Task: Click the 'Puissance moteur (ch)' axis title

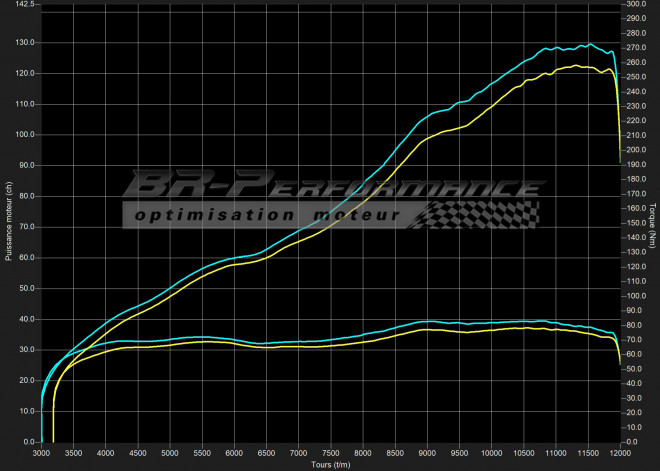Action: (x=7, y=222)
